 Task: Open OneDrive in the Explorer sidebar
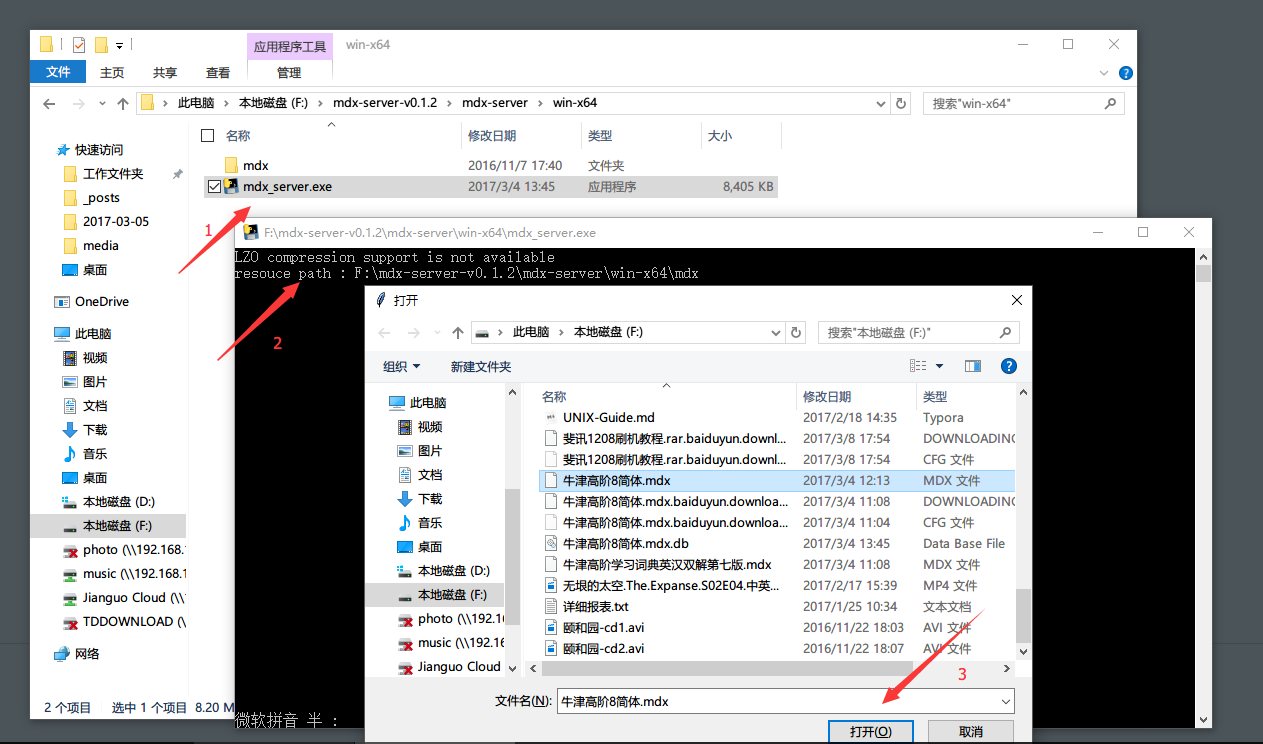[101, 302]
